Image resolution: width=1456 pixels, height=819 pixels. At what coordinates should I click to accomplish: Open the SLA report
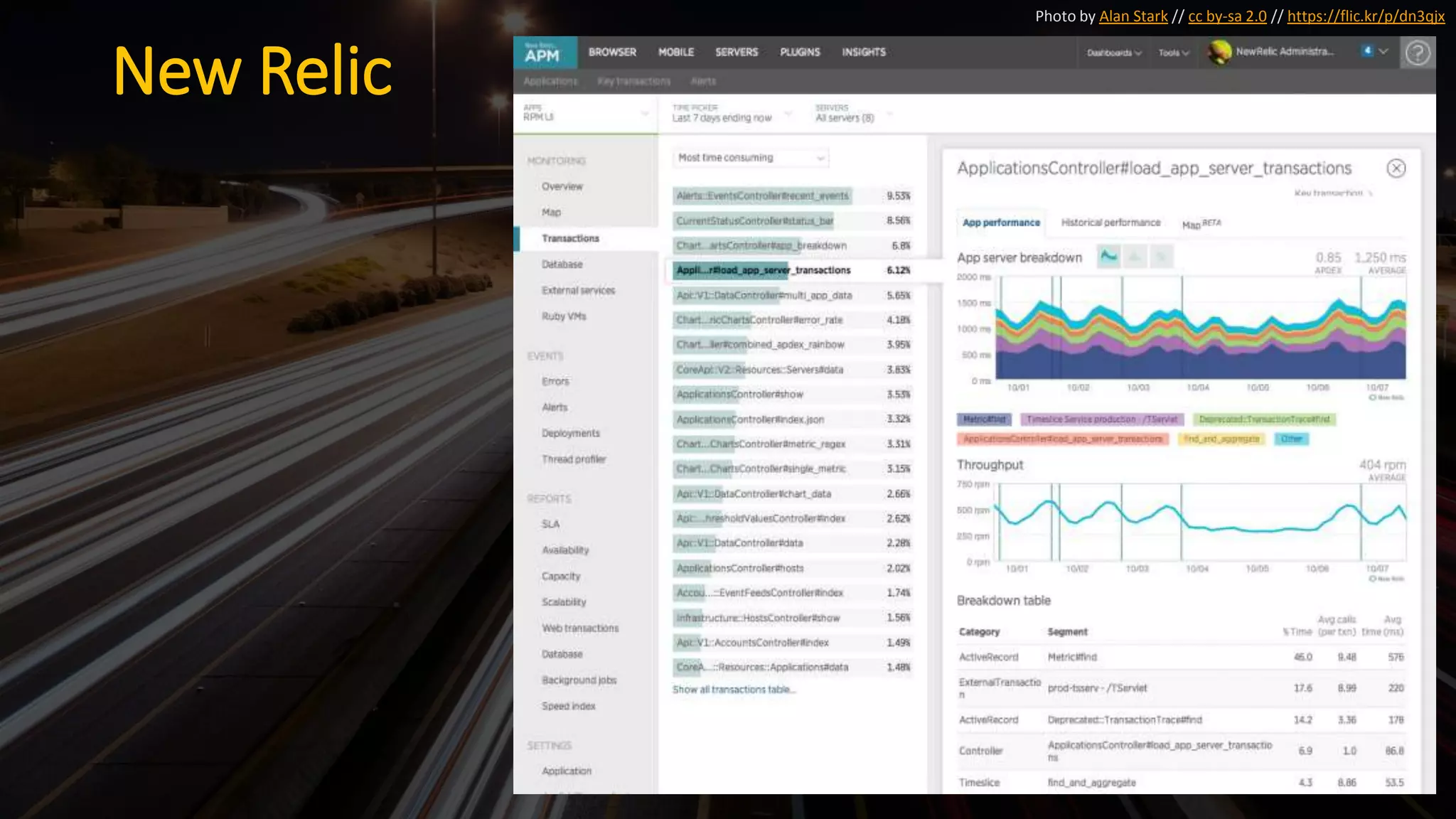click(550, 525)
